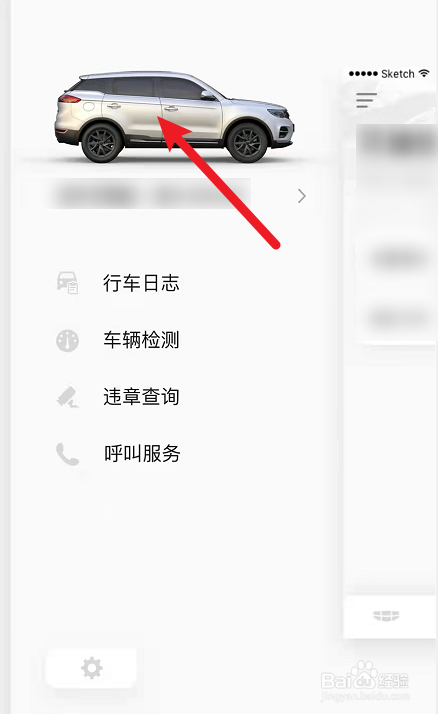Tap the hamburger menu icon
This screenshot has height=714, width=438.
coord(366,100)
